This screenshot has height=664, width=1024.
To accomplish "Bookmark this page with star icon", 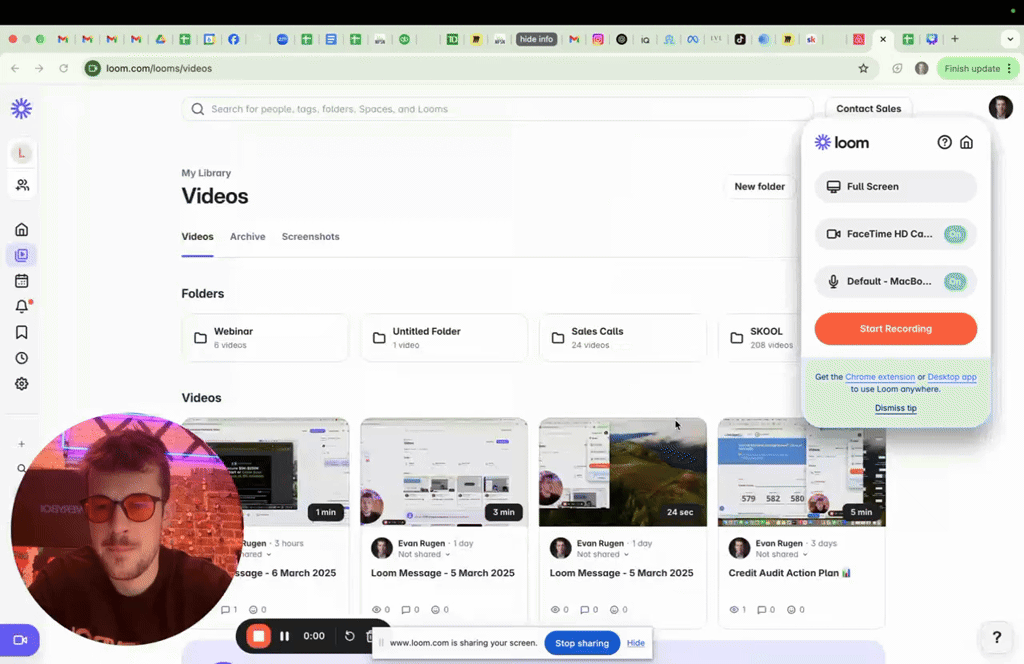I will coord(863,69).
